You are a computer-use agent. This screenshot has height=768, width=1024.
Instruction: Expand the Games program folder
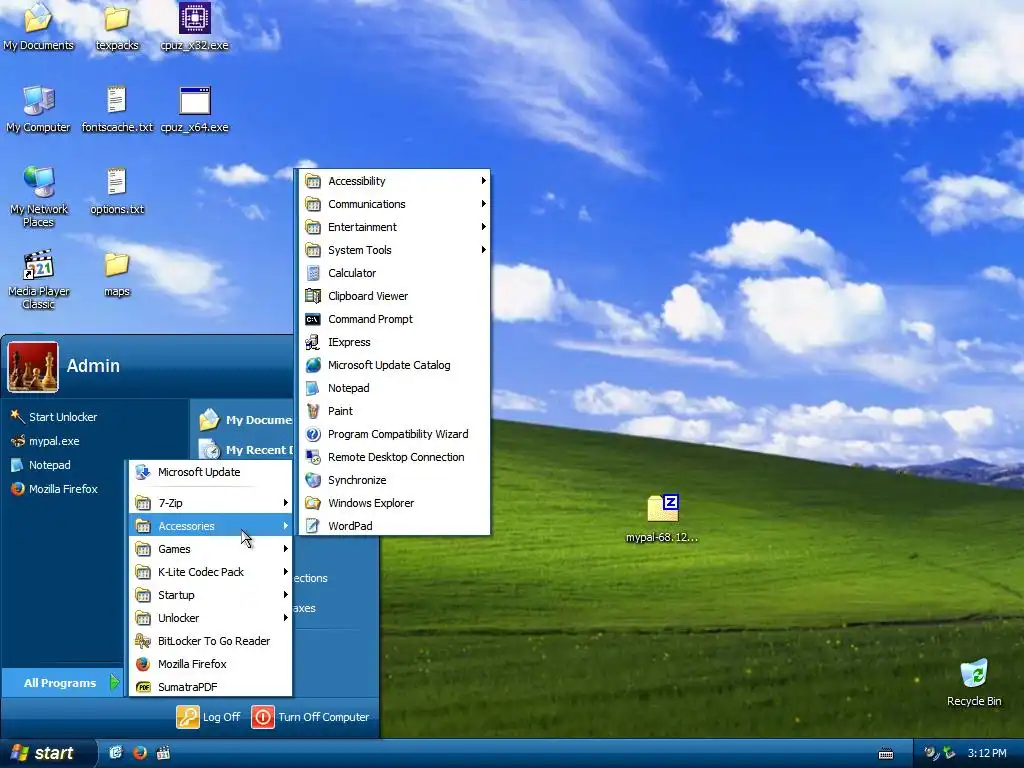coord(210,549)
